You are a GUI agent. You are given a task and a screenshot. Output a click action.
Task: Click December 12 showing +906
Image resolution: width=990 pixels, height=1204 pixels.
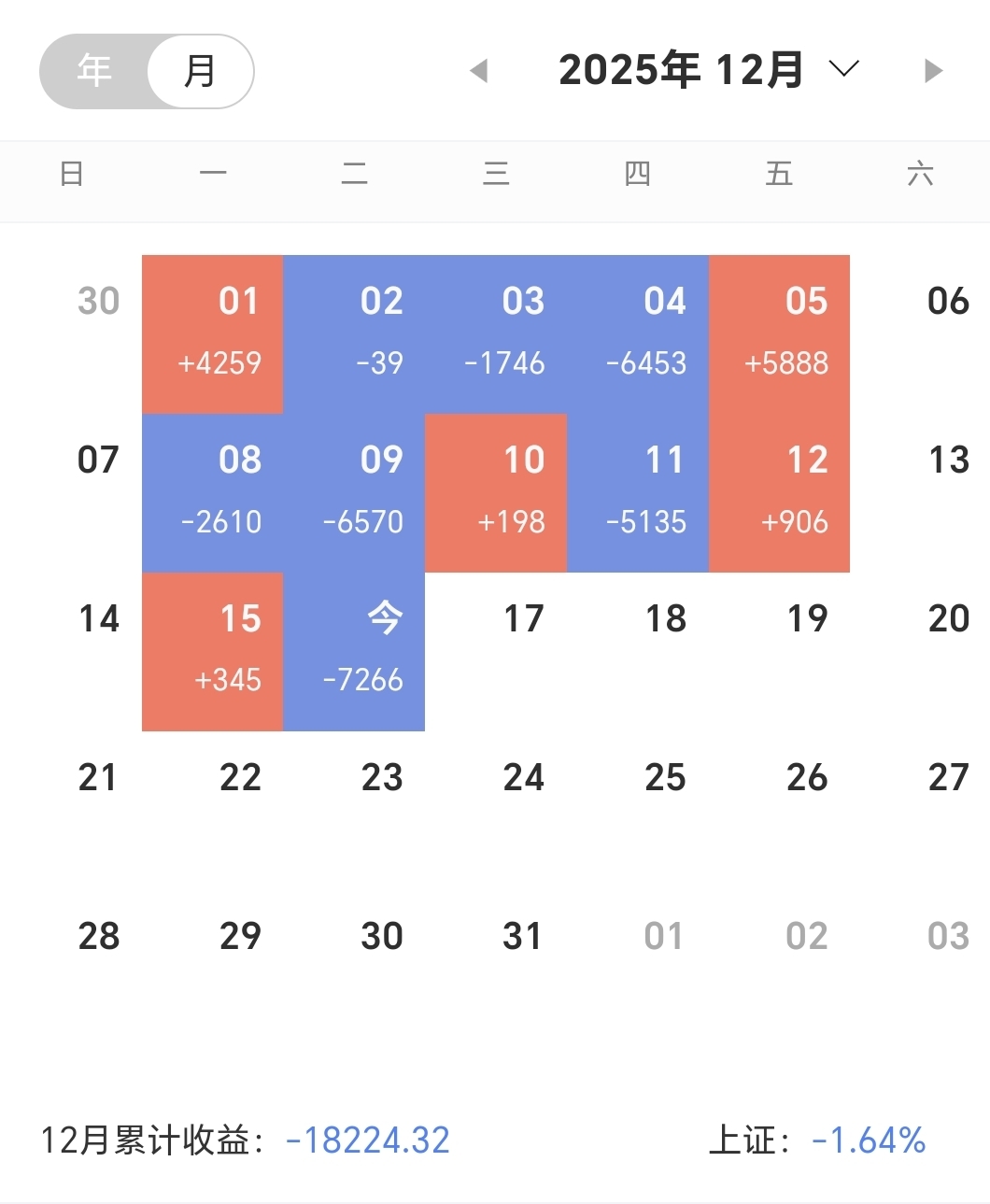pos(780,493)
